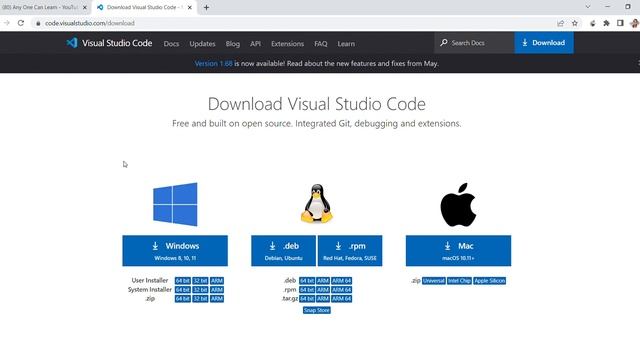Select Linux .deb ARM

(x=323, y=281)
